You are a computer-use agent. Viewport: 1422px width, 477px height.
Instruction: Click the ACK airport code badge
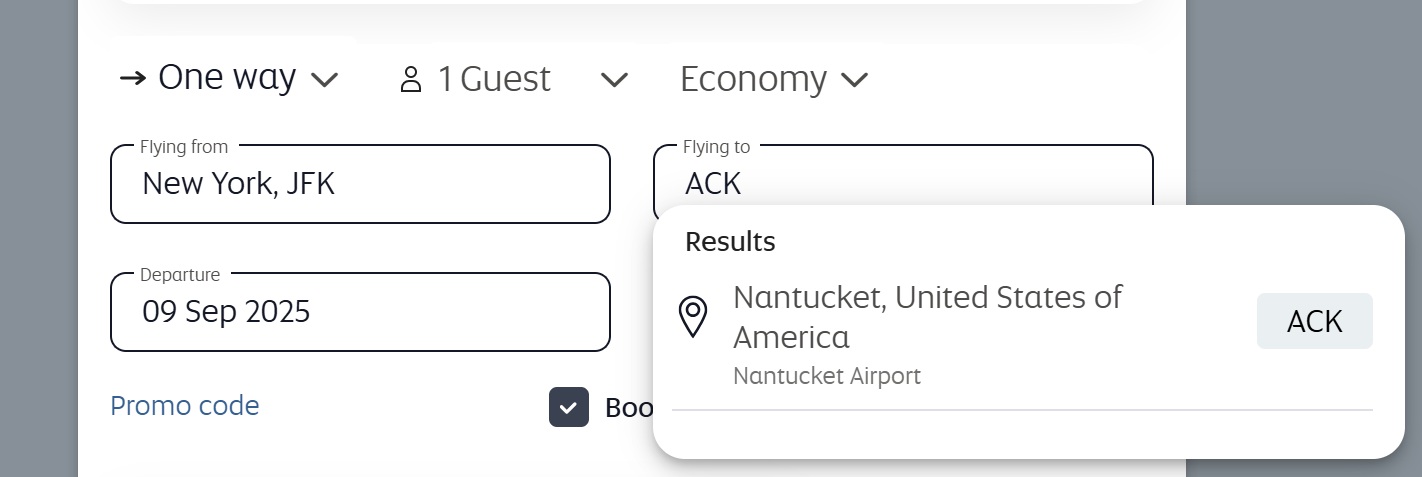coord(1314,322)
